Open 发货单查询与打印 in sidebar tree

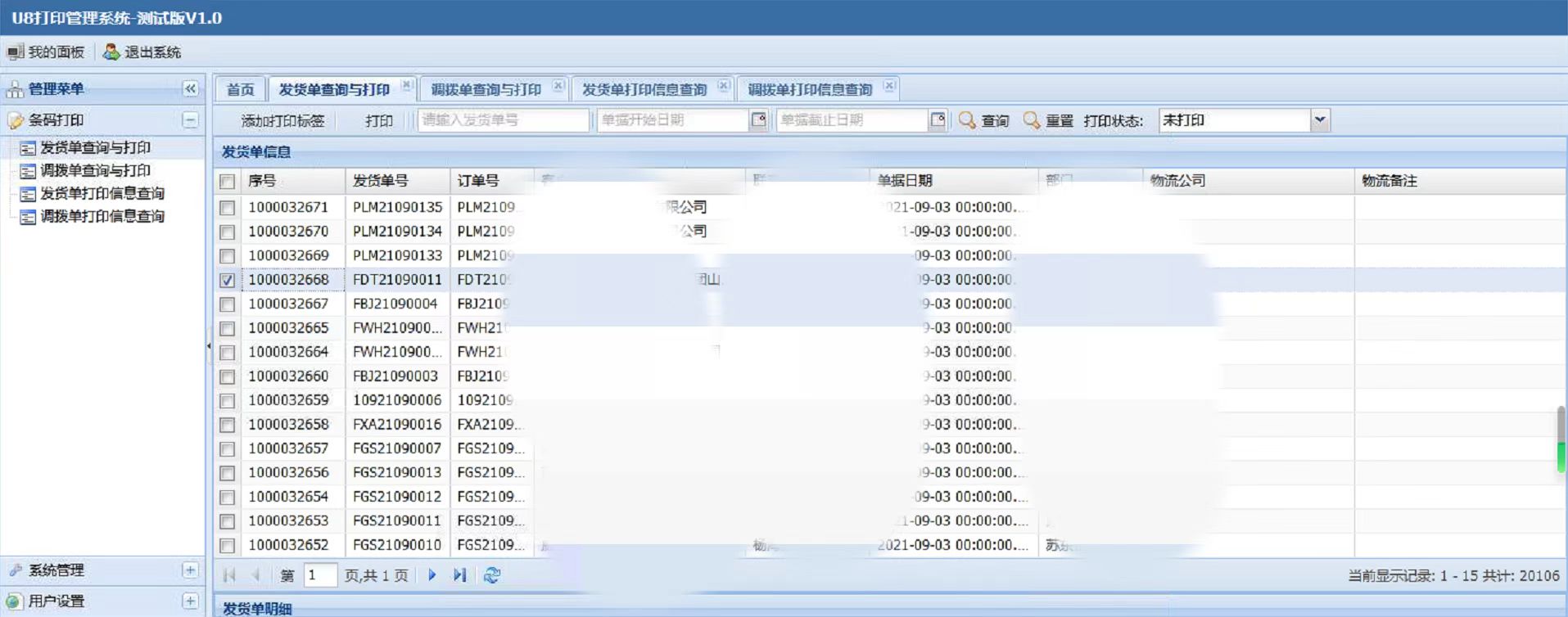[95, 148]
